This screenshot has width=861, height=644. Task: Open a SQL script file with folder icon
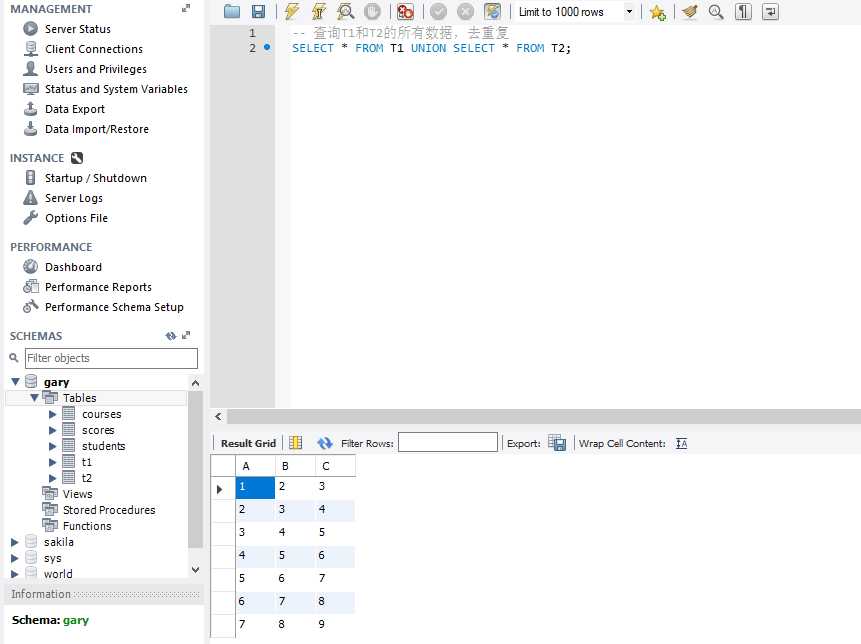(232, 12)
